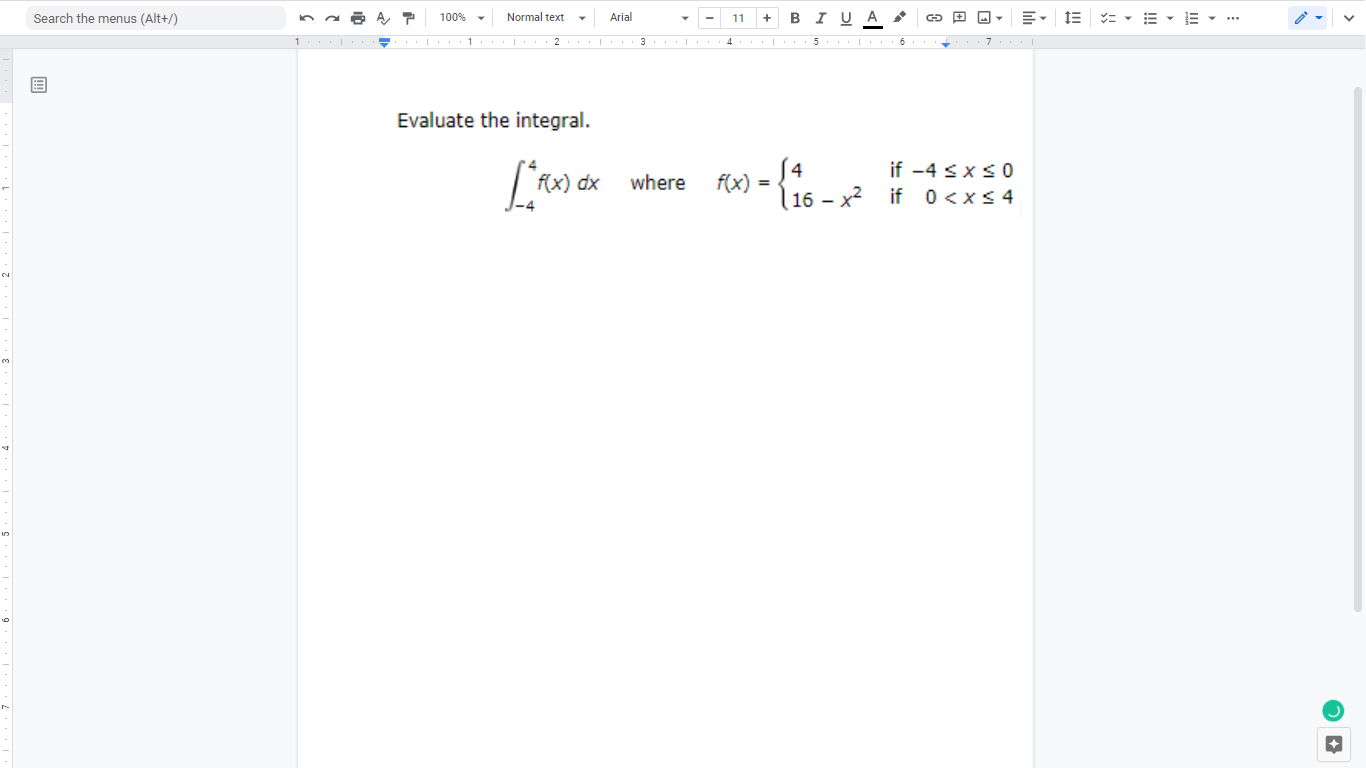Screen dimensions: 1366x768
Task: Toggle italic formatting
Action: click(x=820, y=17)
